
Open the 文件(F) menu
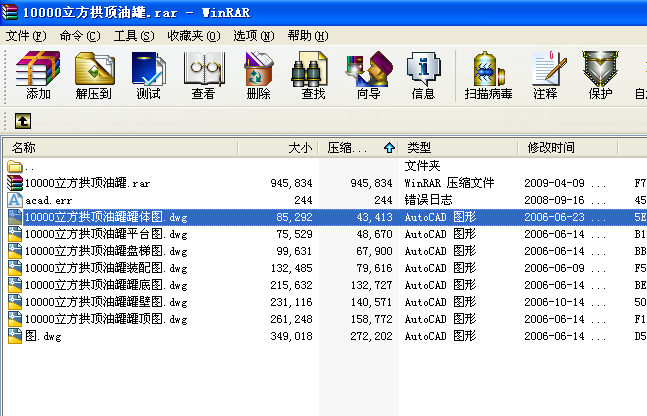click(26, 36)
